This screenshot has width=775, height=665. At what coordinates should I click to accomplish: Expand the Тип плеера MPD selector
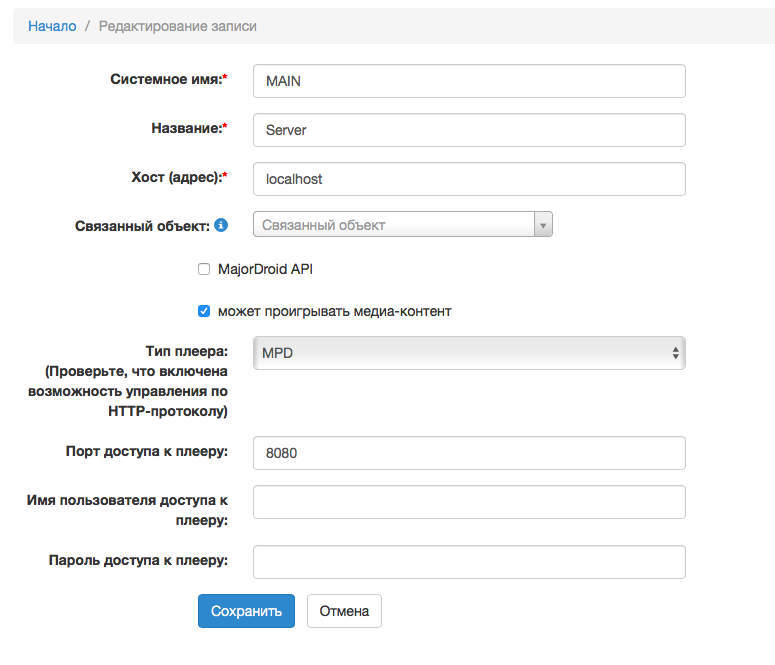point(469,353)
